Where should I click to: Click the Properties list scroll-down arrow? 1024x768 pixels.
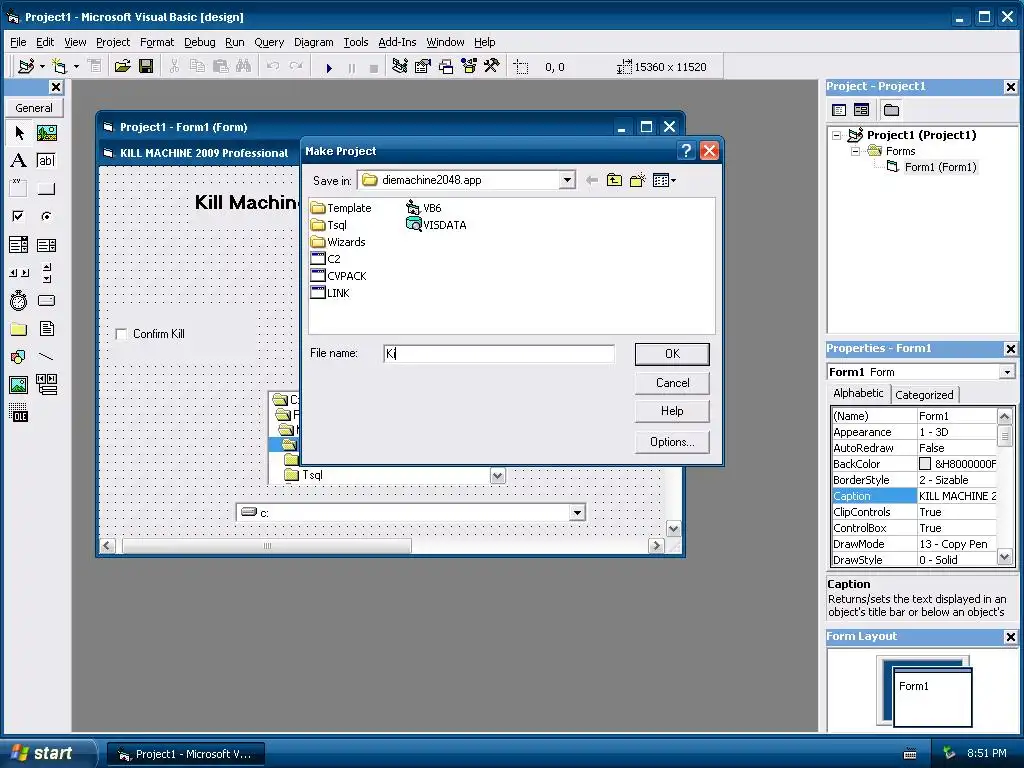click(1004, 558)
